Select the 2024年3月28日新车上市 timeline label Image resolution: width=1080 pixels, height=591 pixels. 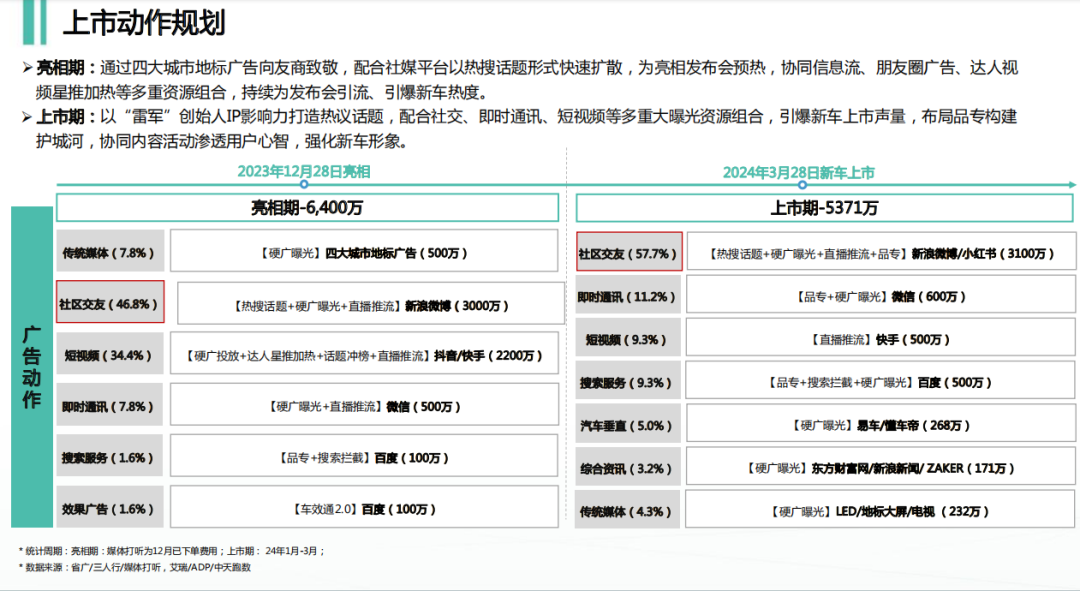point(799,172)
